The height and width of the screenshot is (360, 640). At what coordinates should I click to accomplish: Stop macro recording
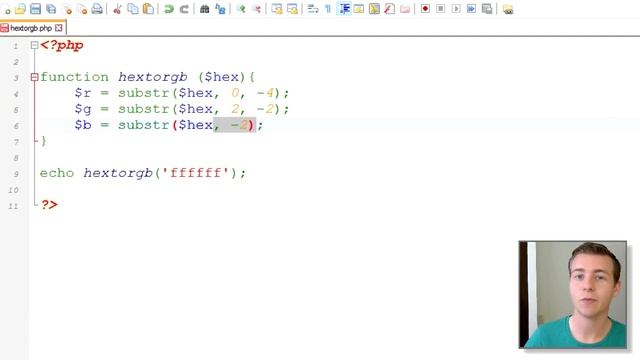[x=440, y=9]
